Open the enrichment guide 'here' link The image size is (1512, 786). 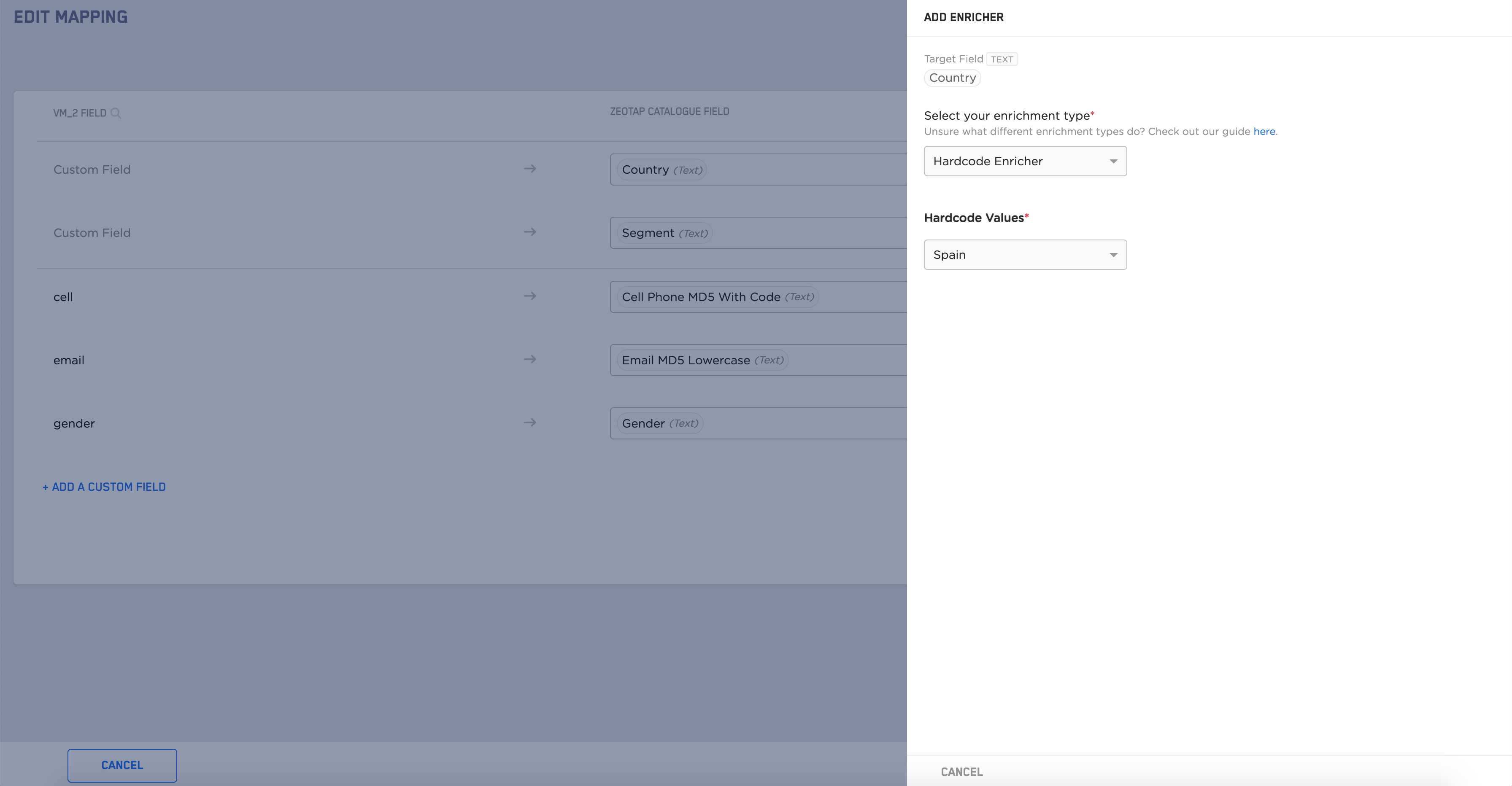1264,132
